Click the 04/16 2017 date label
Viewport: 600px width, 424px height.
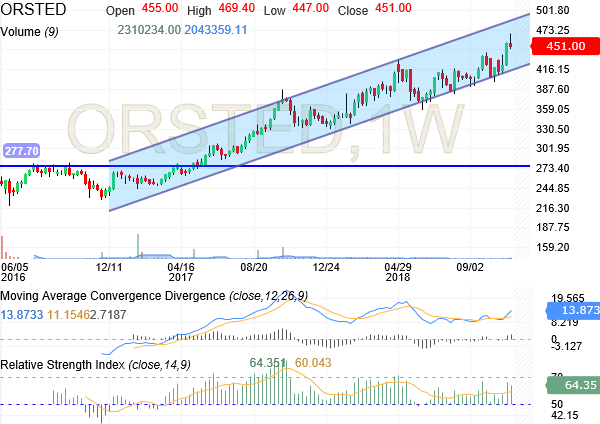pos(181,272)
